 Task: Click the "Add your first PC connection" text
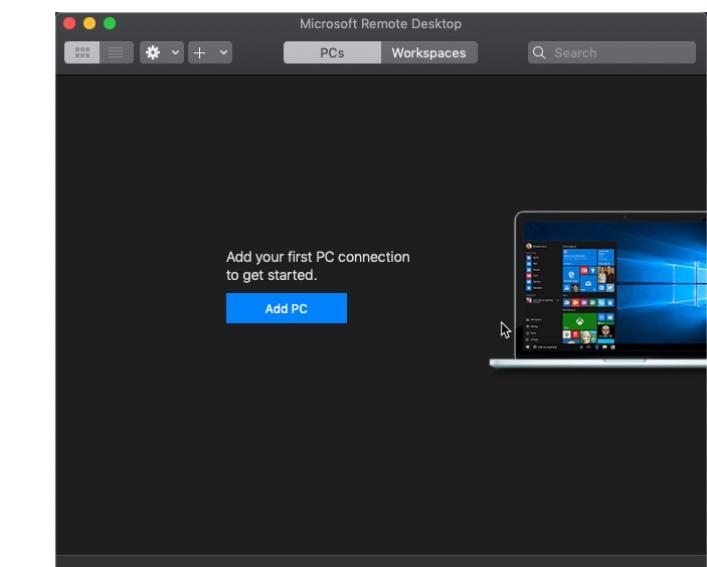[318, 257]
